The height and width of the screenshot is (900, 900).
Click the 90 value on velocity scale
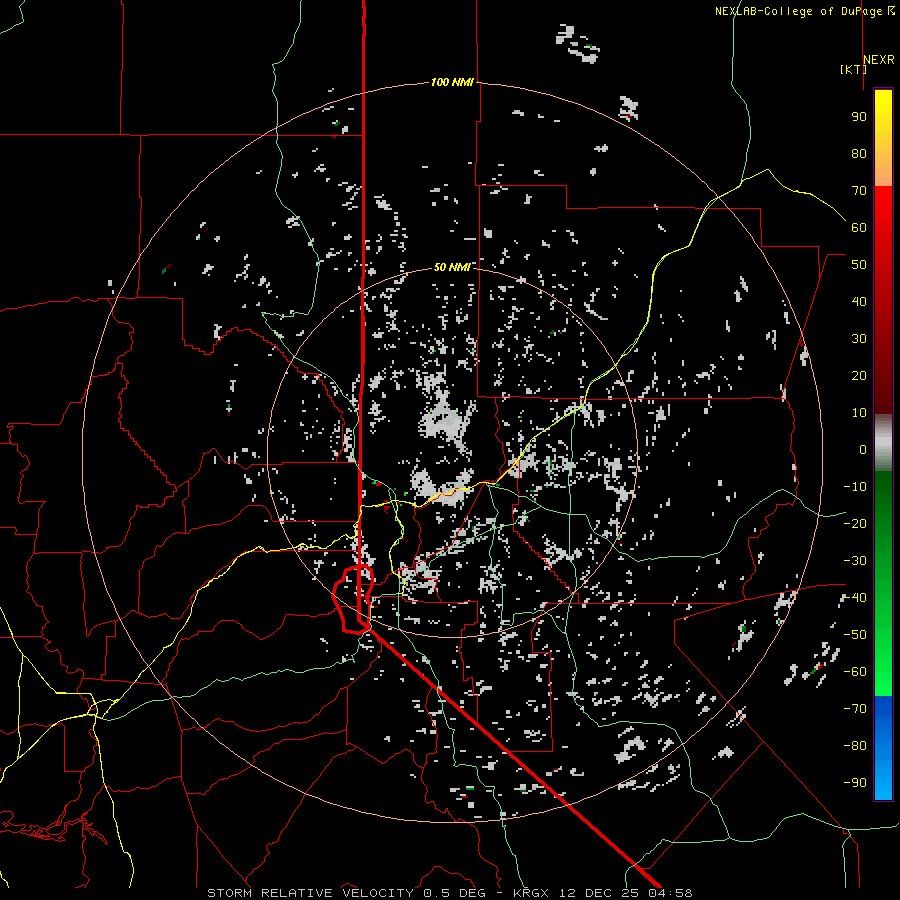point(859,117)
